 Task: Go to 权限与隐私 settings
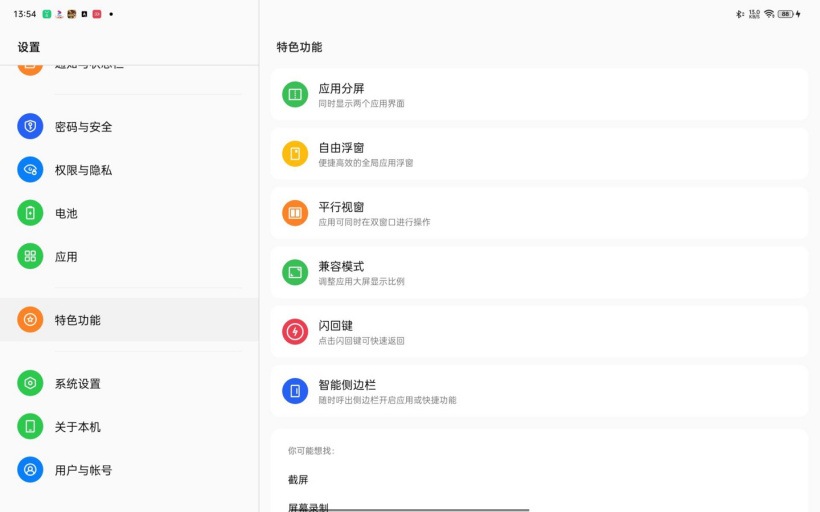(x=129, y=170)
